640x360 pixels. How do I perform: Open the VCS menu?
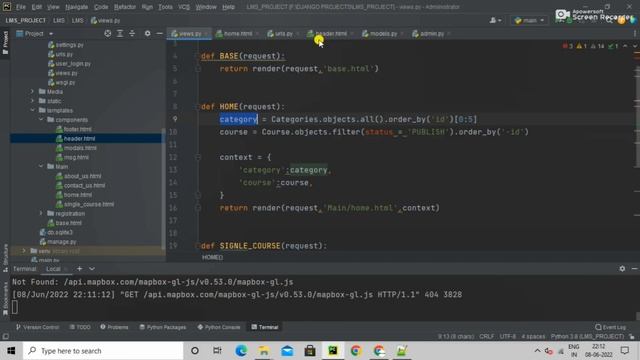tap(184, 7)
